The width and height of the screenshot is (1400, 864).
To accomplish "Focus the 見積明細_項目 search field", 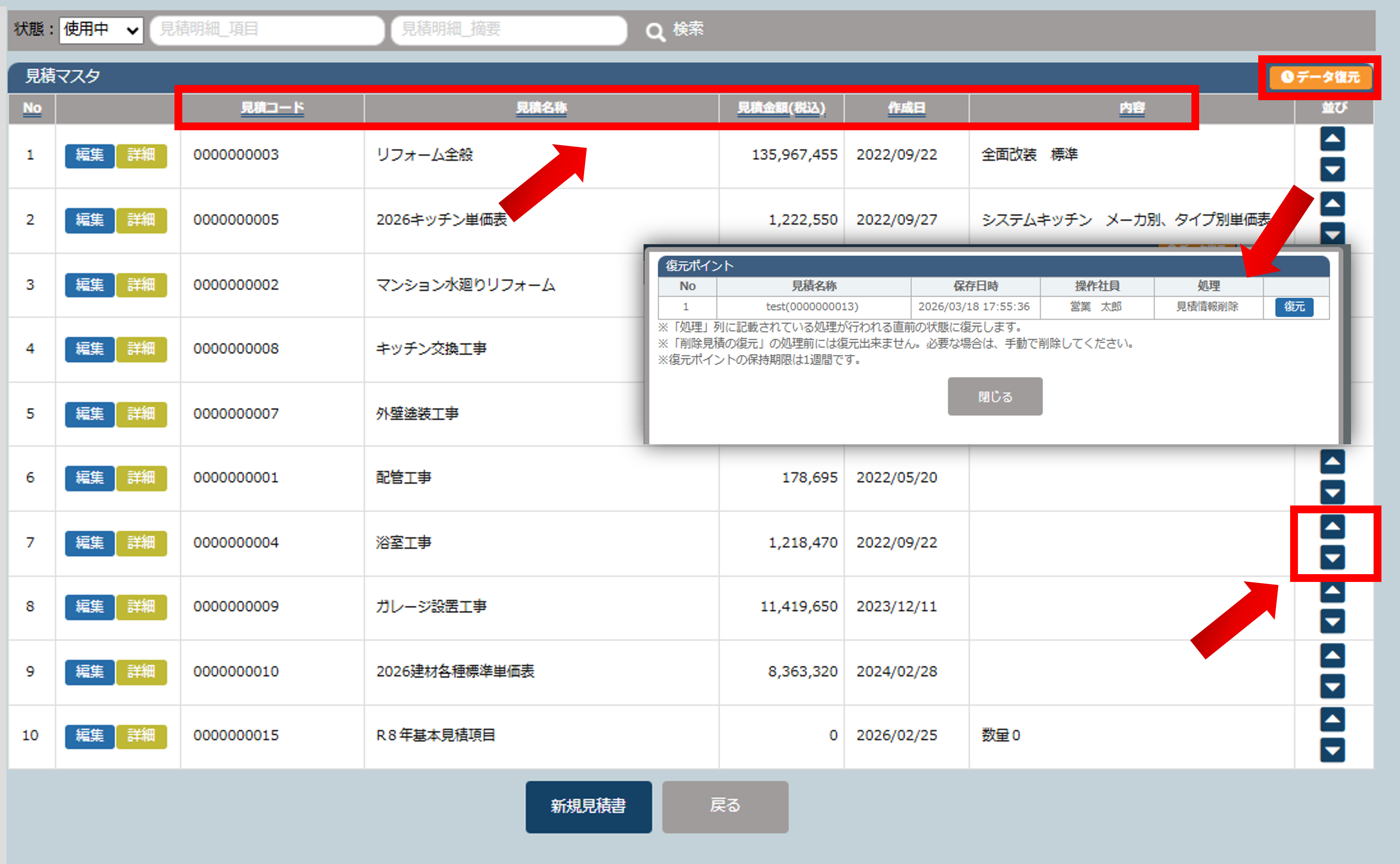I will [x=267, y=30].
